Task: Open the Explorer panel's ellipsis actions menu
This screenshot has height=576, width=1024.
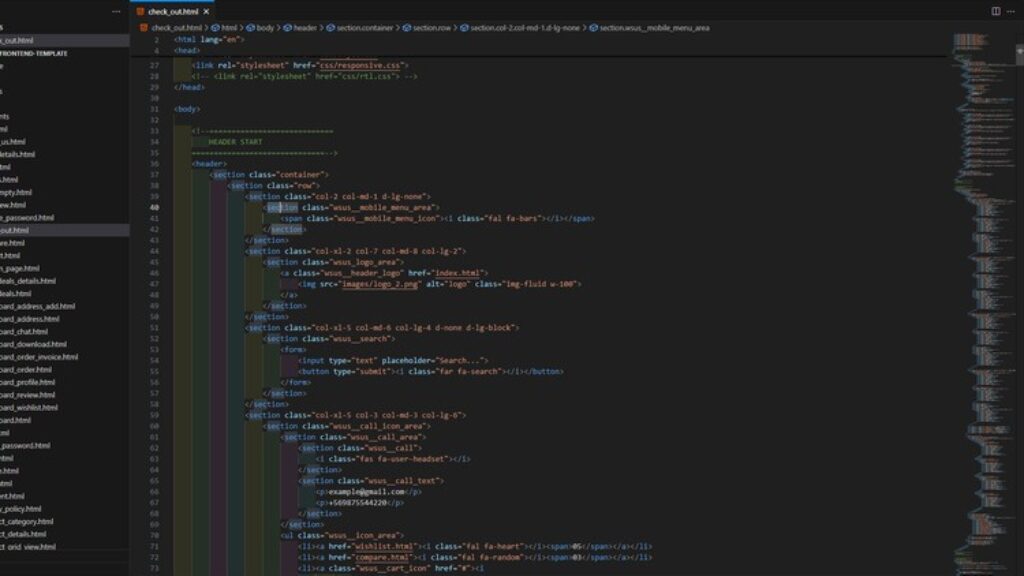Action: (x=116, y=11)
